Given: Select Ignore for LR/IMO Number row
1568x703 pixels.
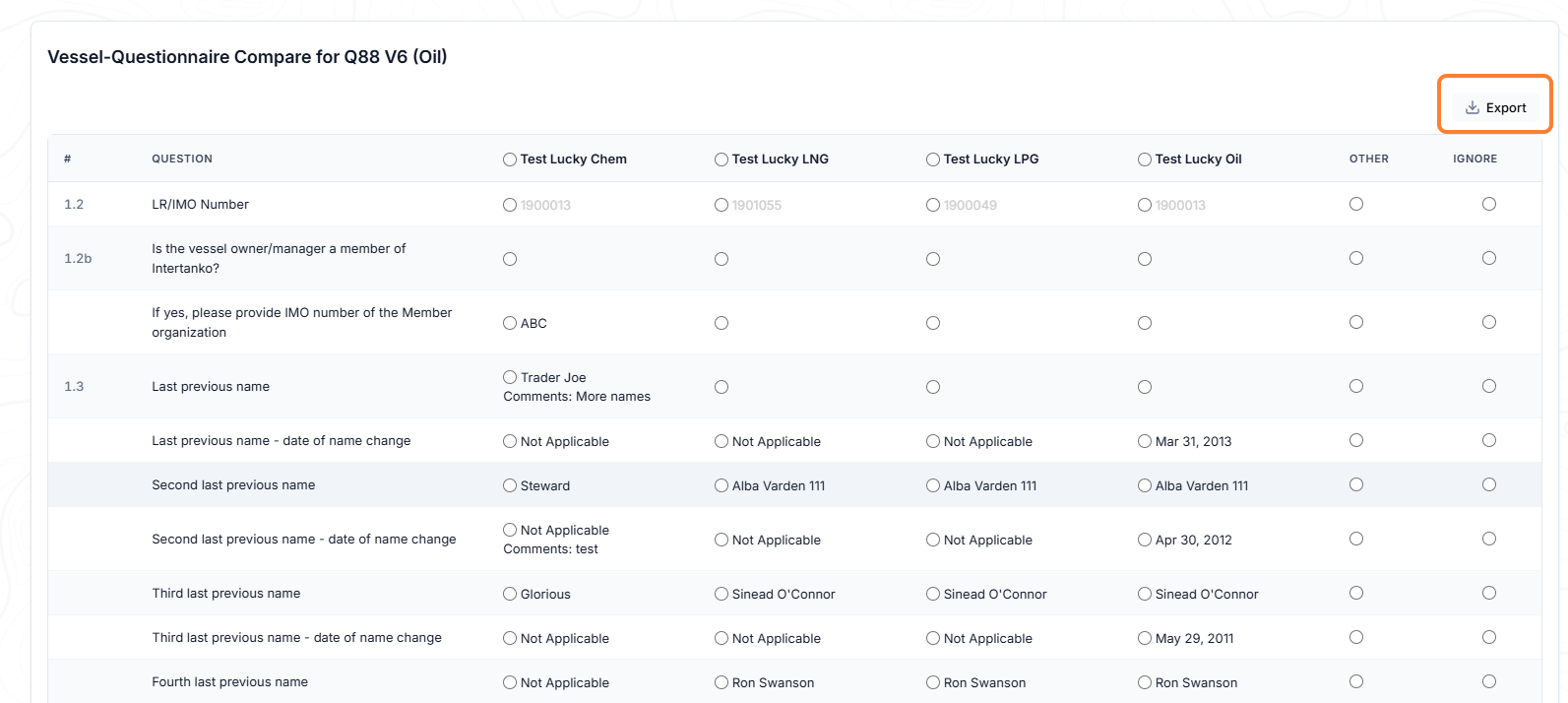Looking at the screenshot, I should pos(1489,204).
